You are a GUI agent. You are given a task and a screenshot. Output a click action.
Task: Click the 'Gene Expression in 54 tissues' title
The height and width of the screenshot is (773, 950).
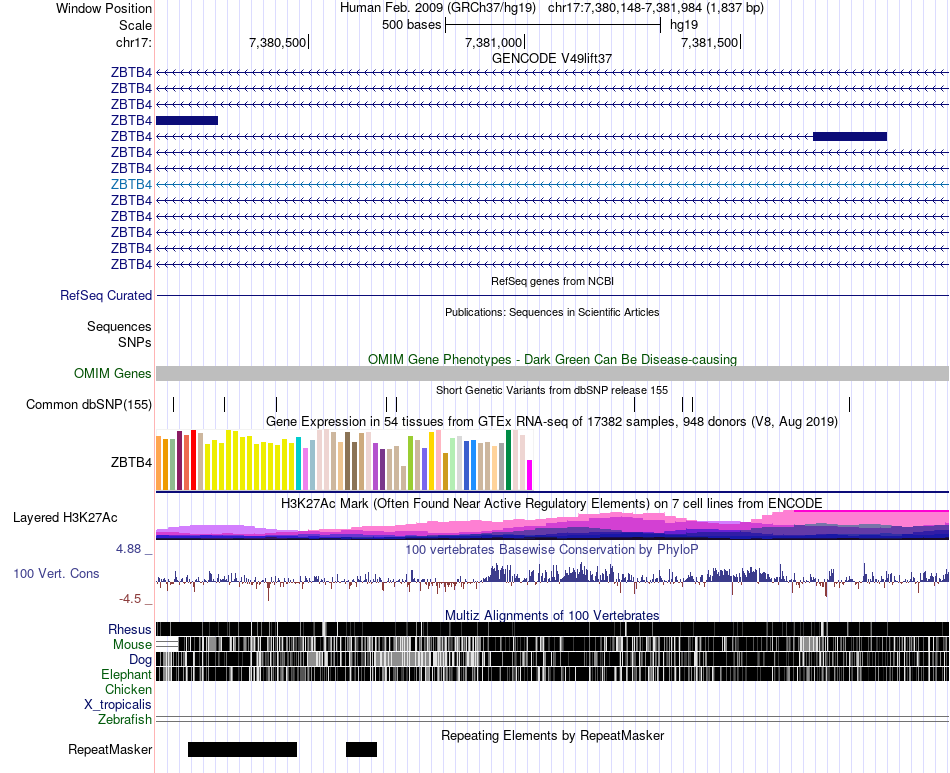[552, 421]
